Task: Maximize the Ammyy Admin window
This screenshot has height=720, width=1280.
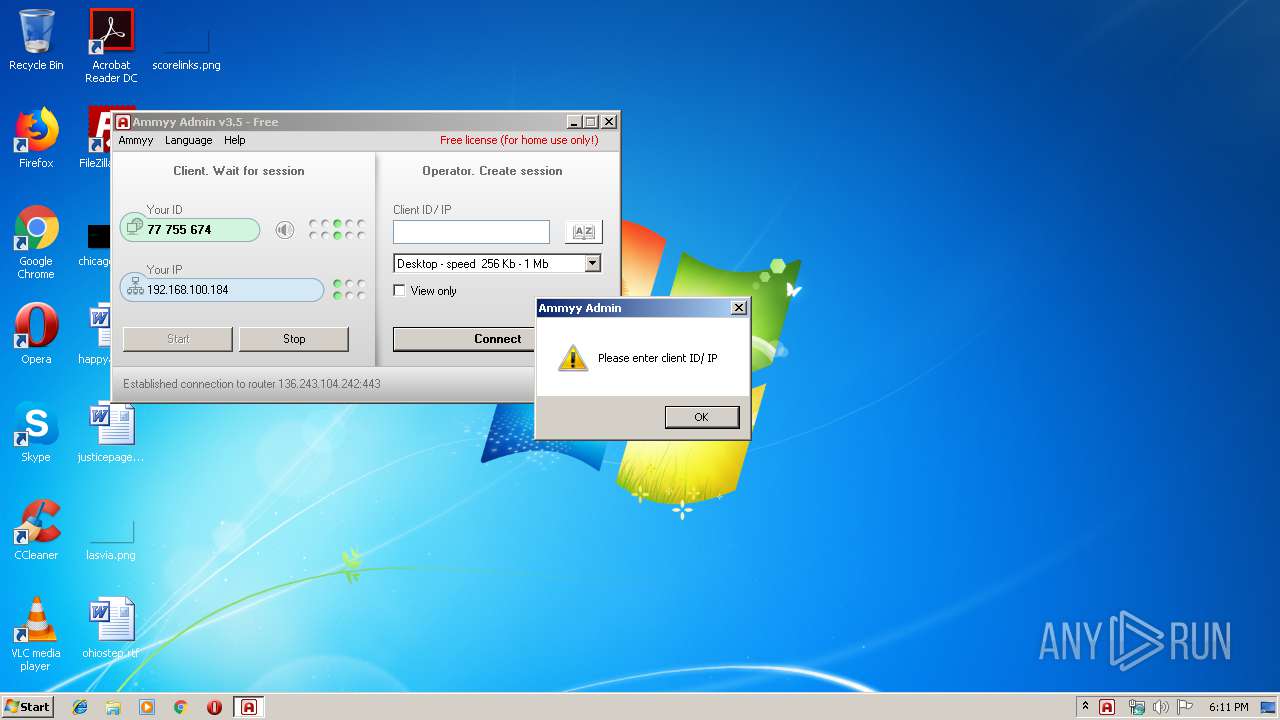Action: 591,122
